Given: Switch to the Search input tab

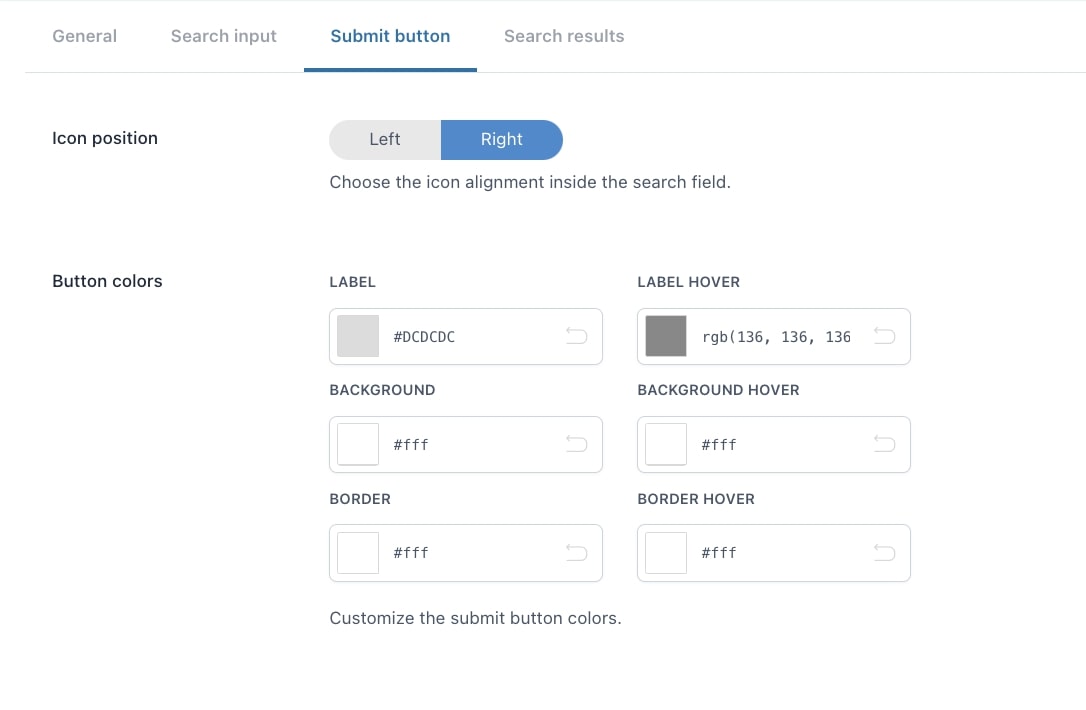Looking at the screenshot, I should point(224,36).
